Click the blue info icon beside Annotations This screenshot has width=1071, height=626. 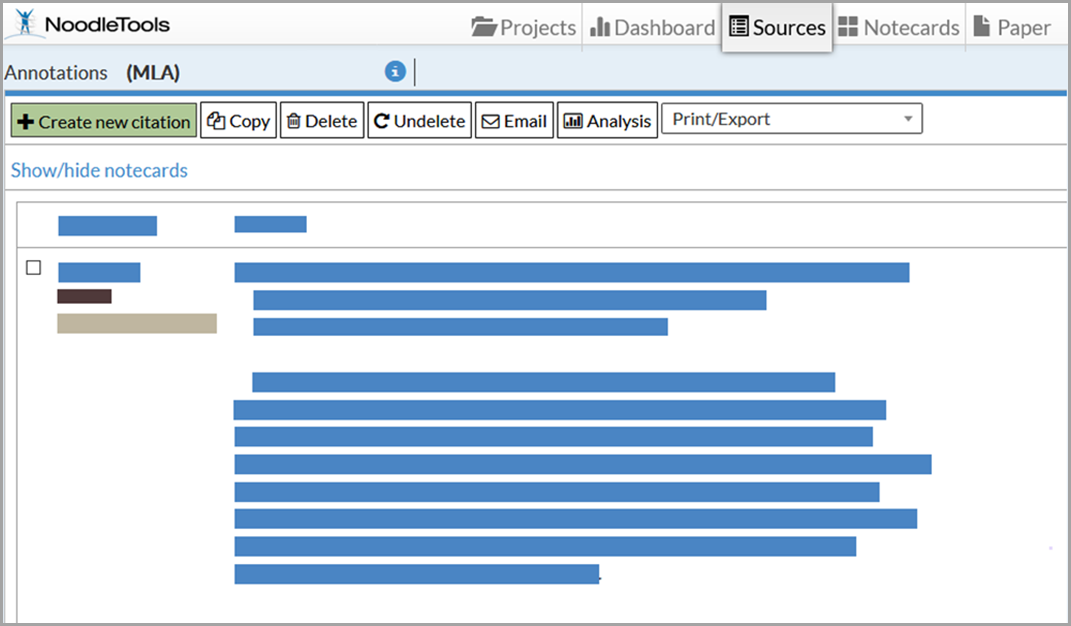click(x=395, y=72)
